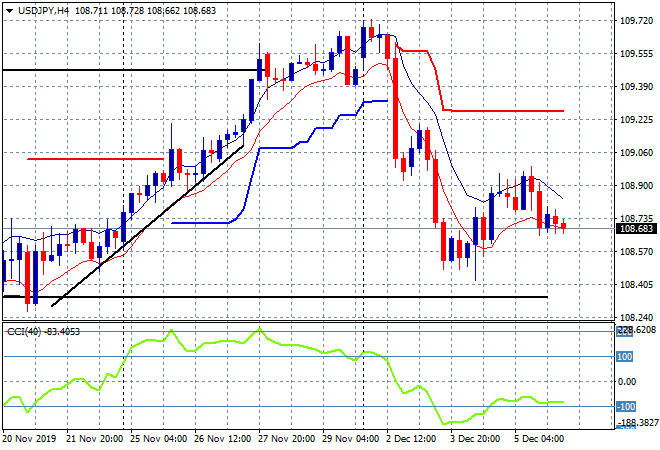The image size is (660, 450).
Task: Click price scale label 109.555
Action: click(x=636, y=53)
